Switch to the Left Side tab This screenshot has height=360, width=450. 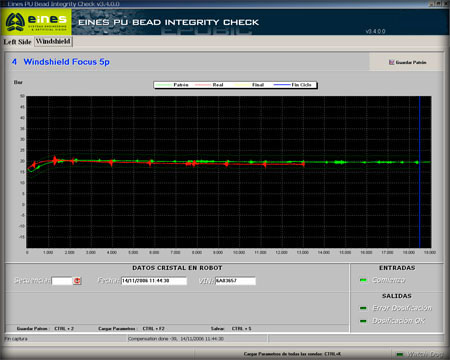[17, 42]
